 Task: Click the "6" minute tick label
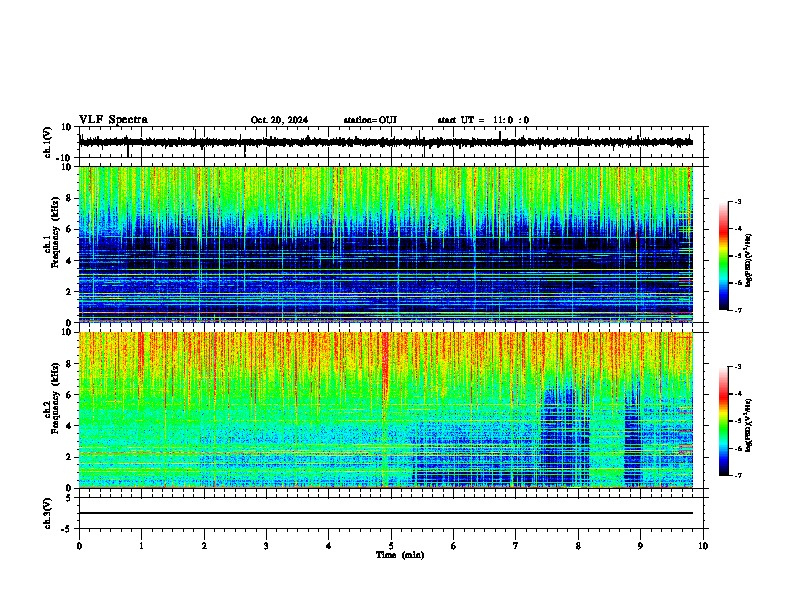(454, 546)
